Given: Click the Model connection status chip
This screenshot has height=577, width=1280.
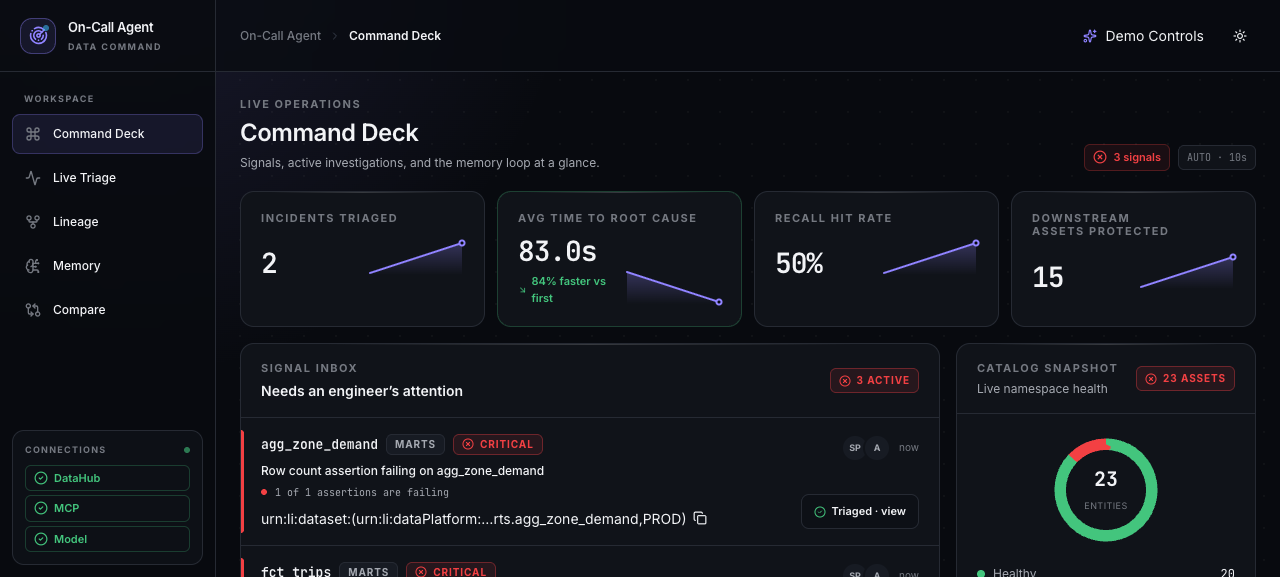Looking at the screenshot, I should (107, 539).
